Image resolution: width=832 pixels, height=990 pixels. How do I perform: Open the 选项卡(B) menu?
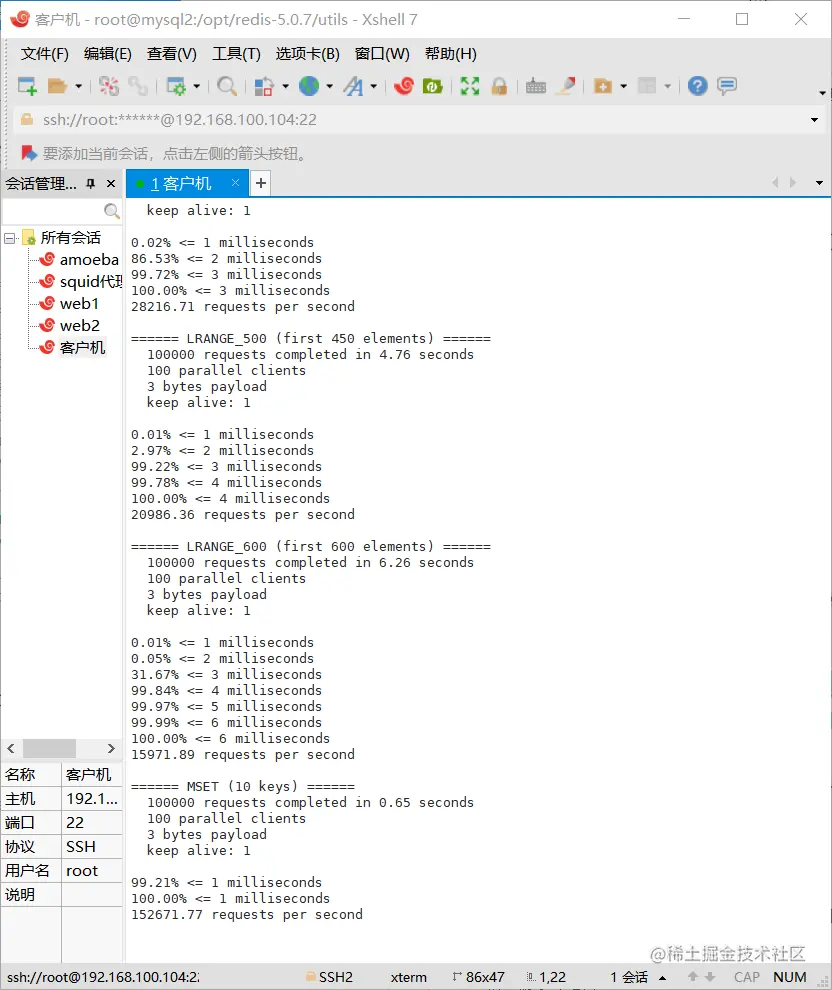pos(307,54)
